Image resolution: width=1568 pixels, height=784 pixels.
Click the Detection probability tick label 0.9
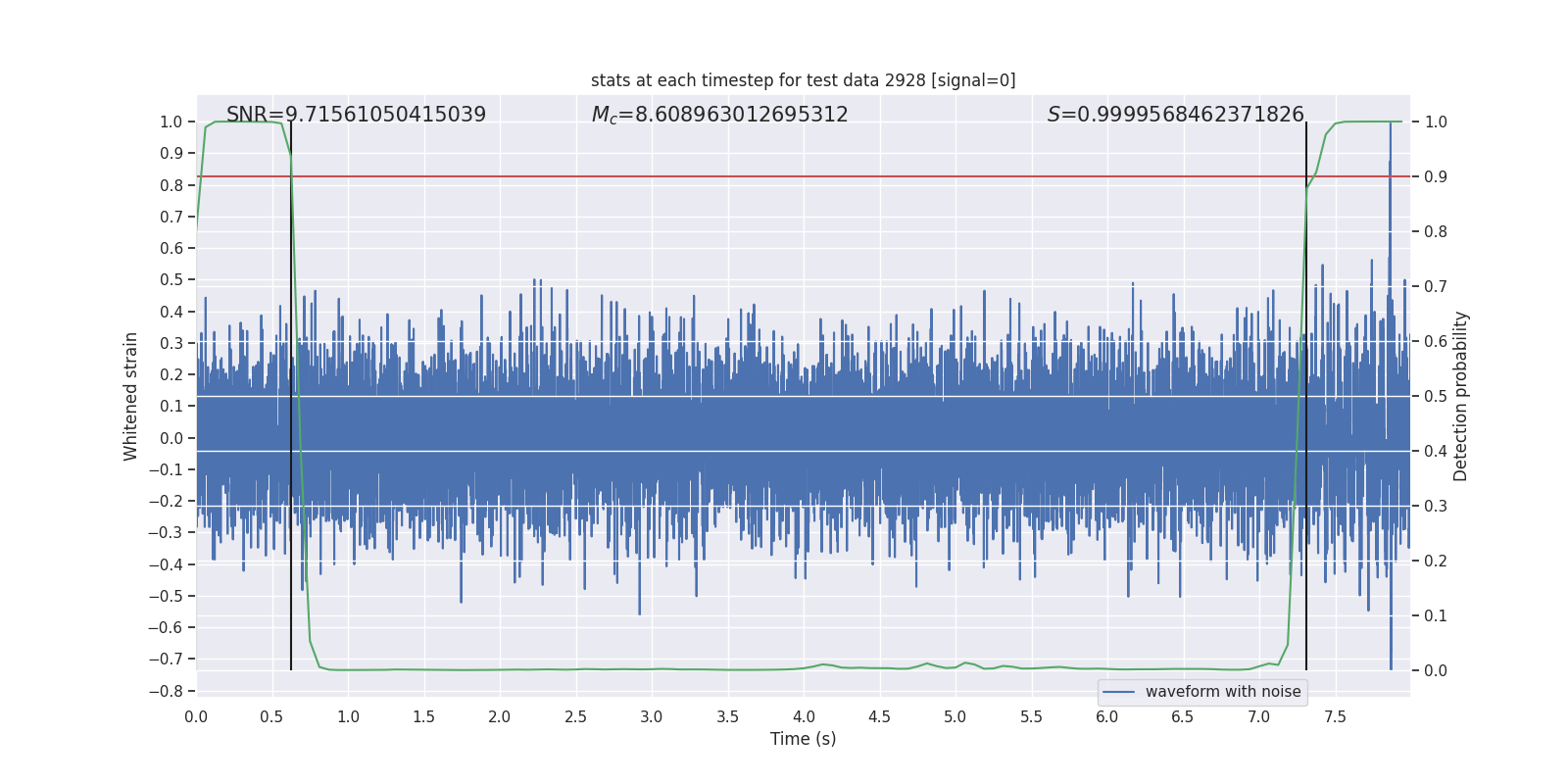[x=1436, y=177]
